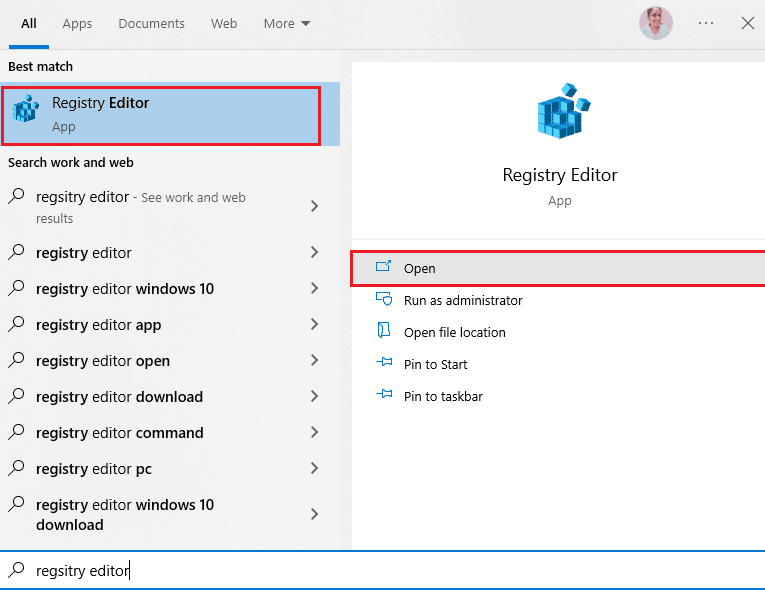Switch to the Documents tab
The height and width of the screenshot is (590, 765).
tap(151, 23)
